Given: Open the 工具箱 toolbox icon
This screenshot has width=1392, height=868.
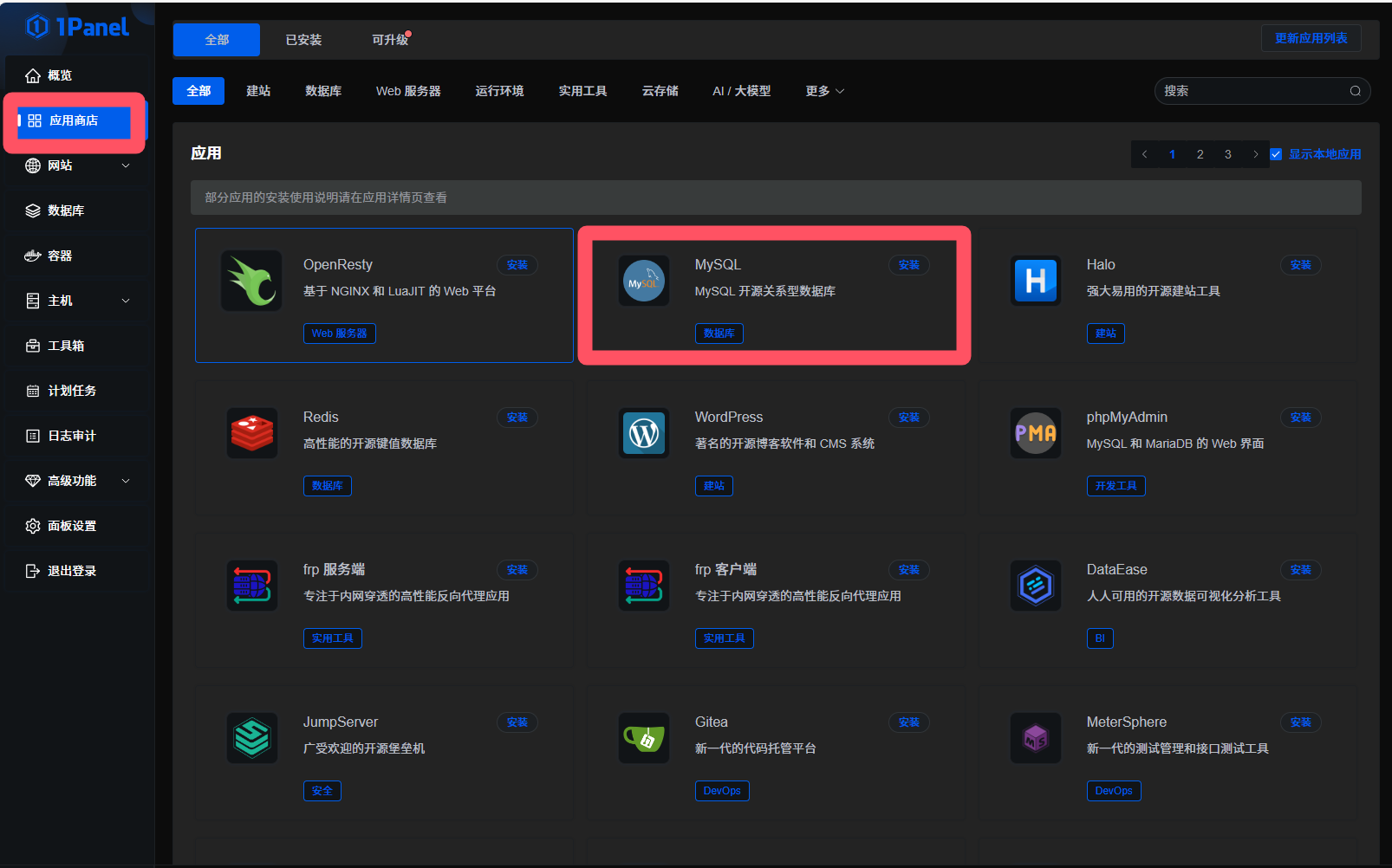Looking at the screenshot, I should (x=33, y=346).
